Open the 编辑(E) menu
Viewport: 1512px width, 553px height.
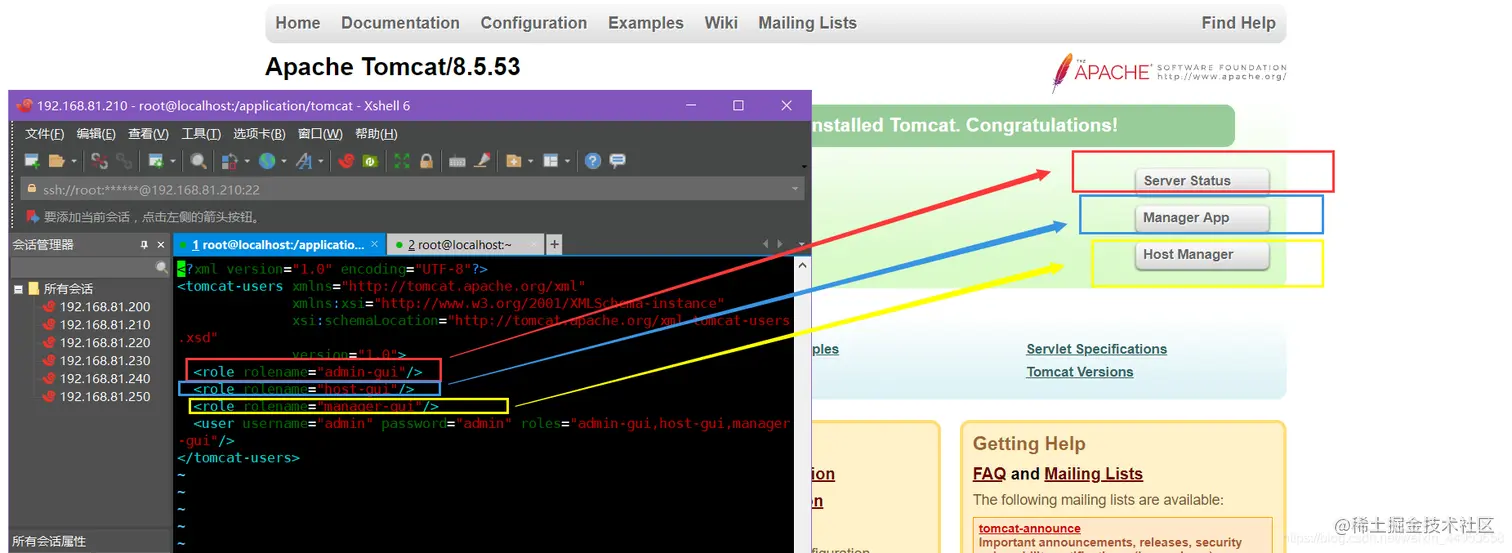(x=96, y=134)
